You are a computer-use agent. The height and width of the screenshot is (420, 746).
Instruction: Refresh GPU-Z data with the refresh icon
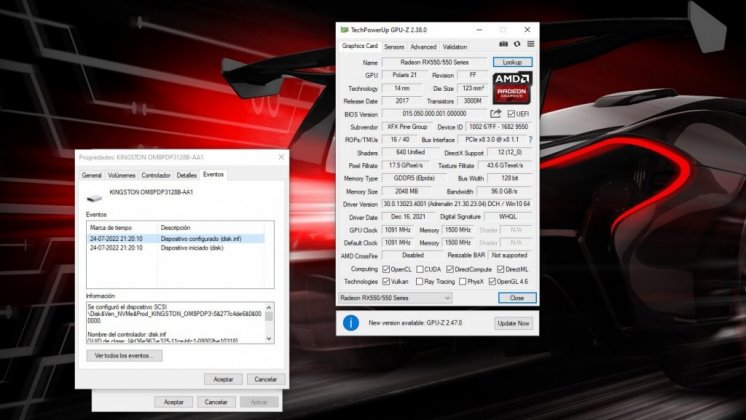coord(517,44)
